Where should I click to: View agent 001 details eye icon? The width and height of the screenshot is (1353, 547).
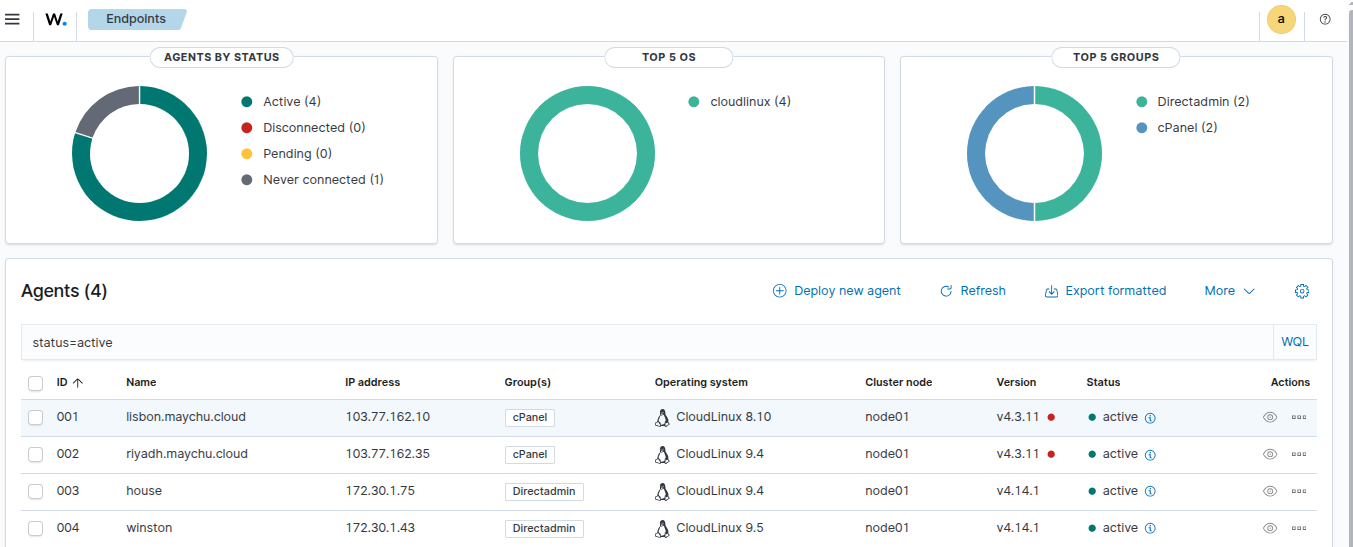pos(1270,417)
